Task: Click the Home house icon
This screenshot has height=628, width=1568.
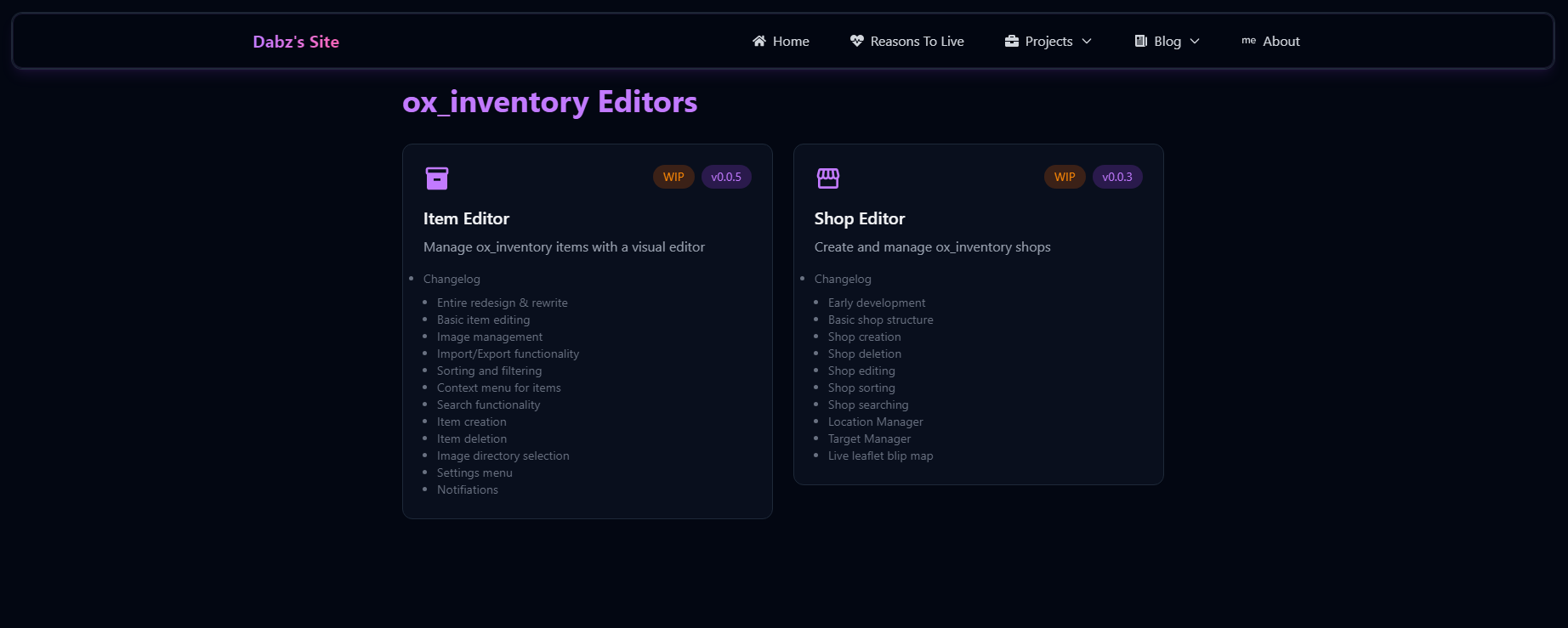Action: 759,41
